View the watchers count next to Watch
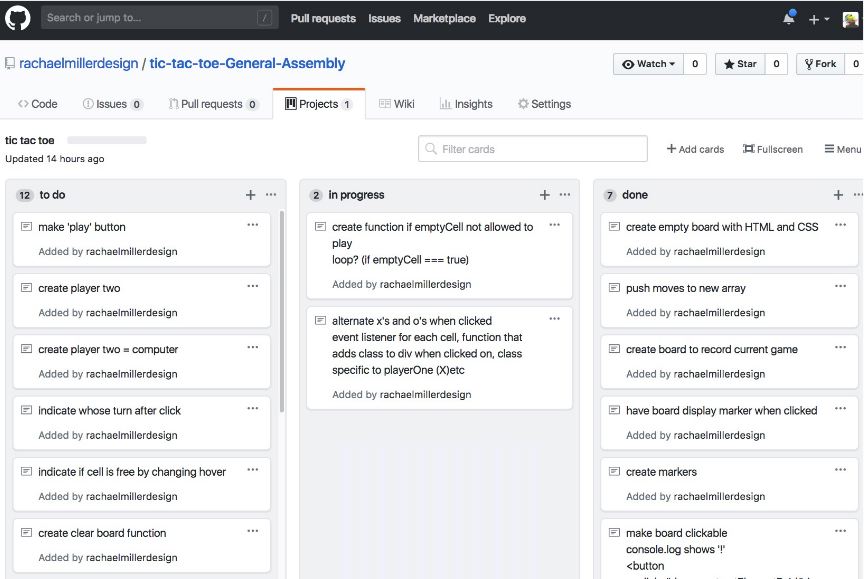The image size is (864, 579). click(695, 64)
